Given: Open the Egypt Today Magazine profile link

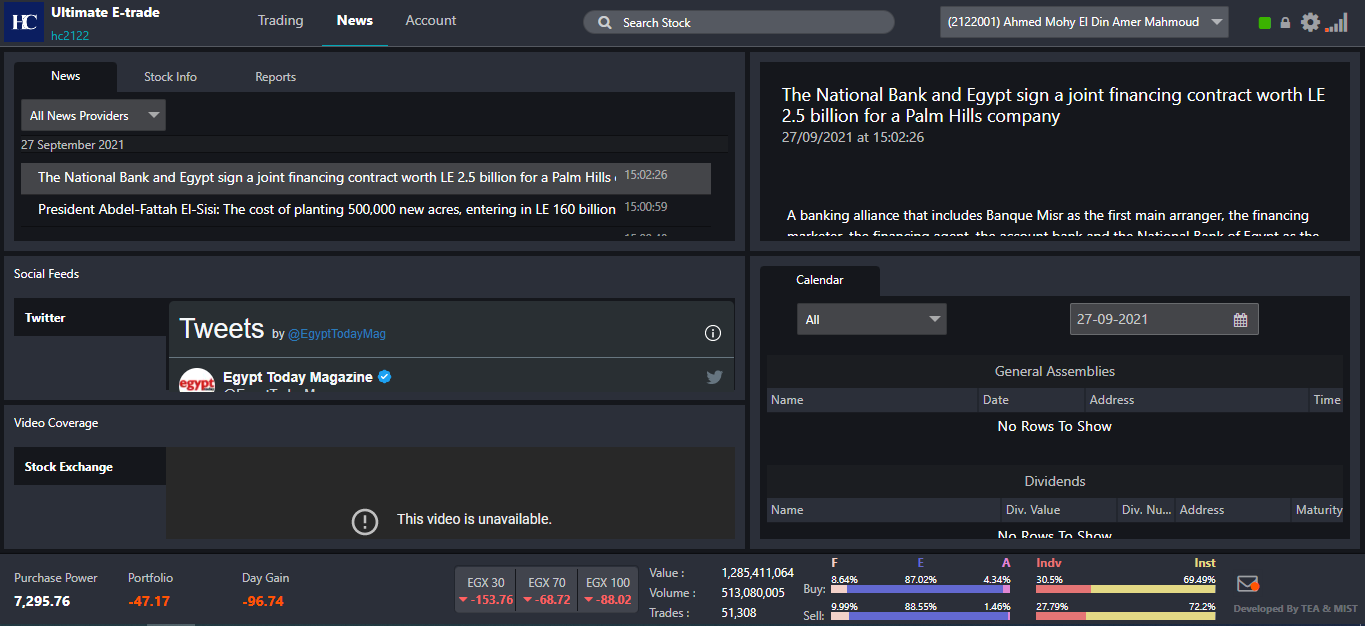Looking at the screenshot, I should 298,377.
